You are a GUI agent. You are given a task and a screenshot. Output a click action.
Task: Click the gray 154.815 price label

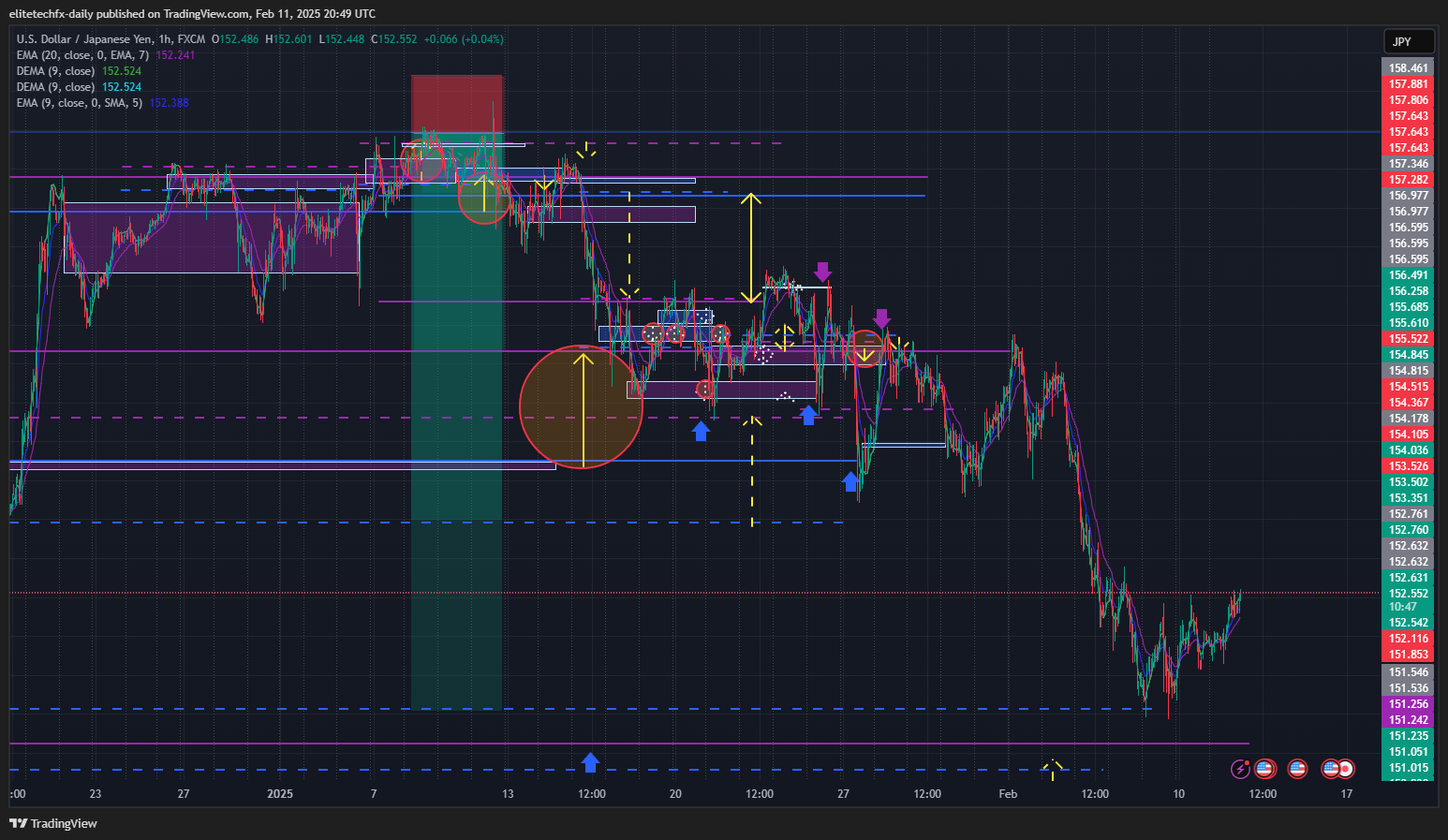click(1408, 371)
